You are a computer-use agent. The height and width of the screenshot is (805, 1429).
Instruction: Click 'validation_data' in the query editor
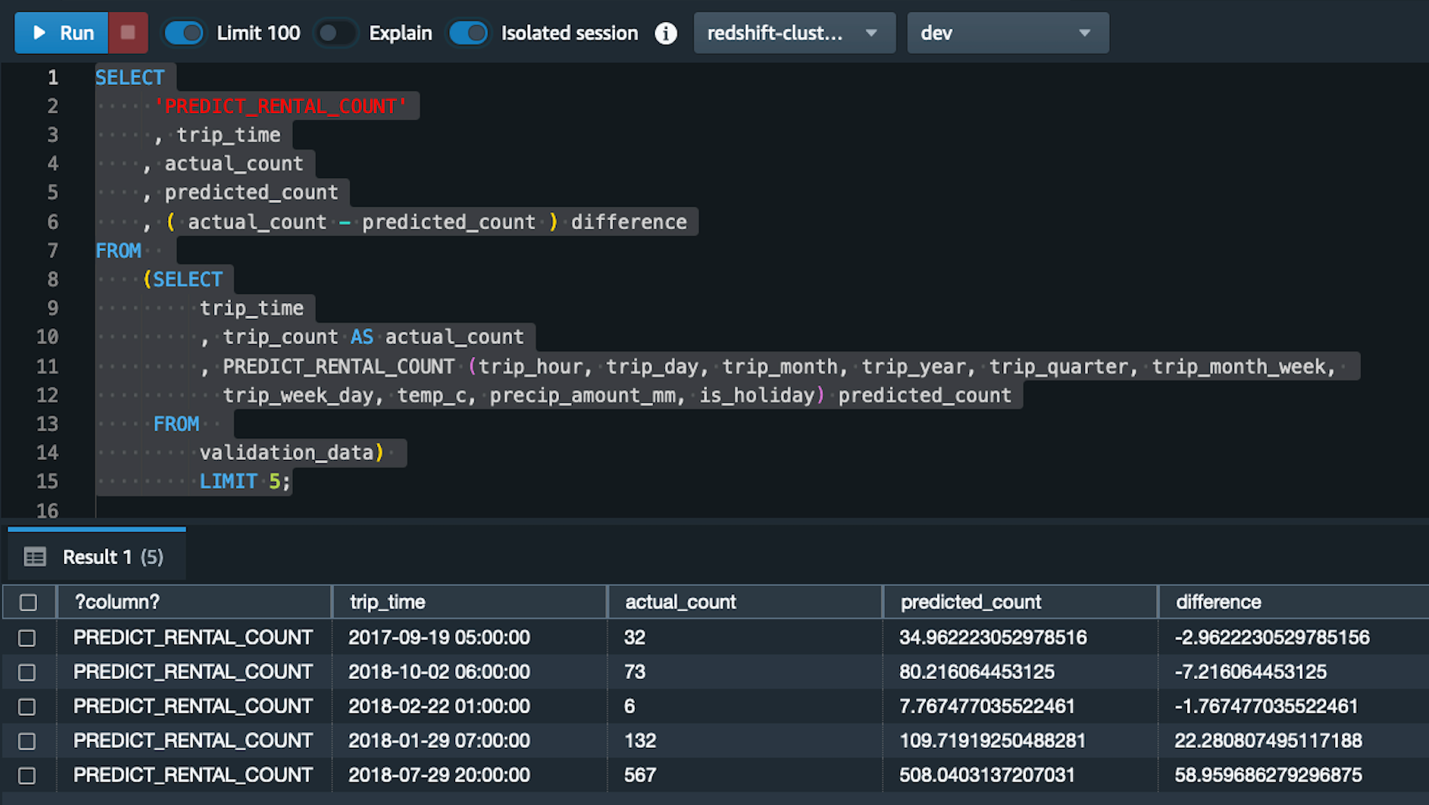coord(287,452)
